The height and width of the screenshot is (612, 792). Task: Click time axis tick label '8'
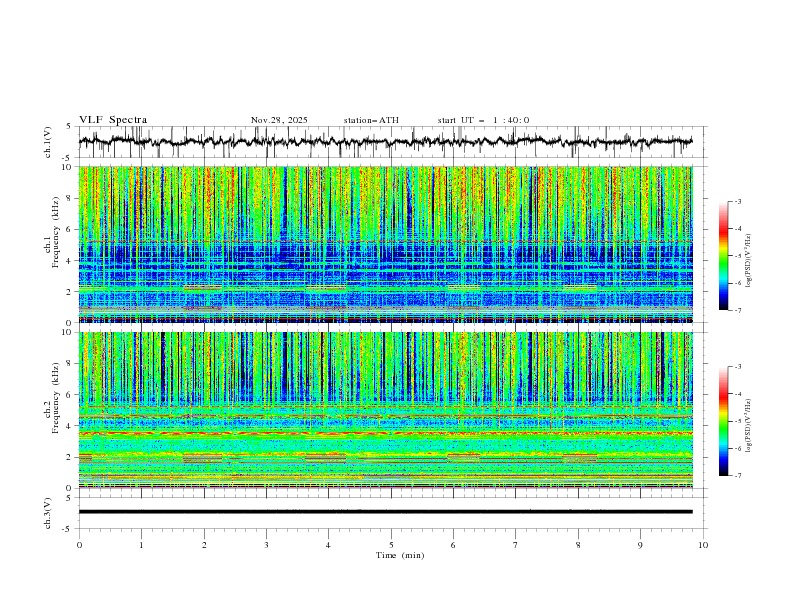point(578,545)
